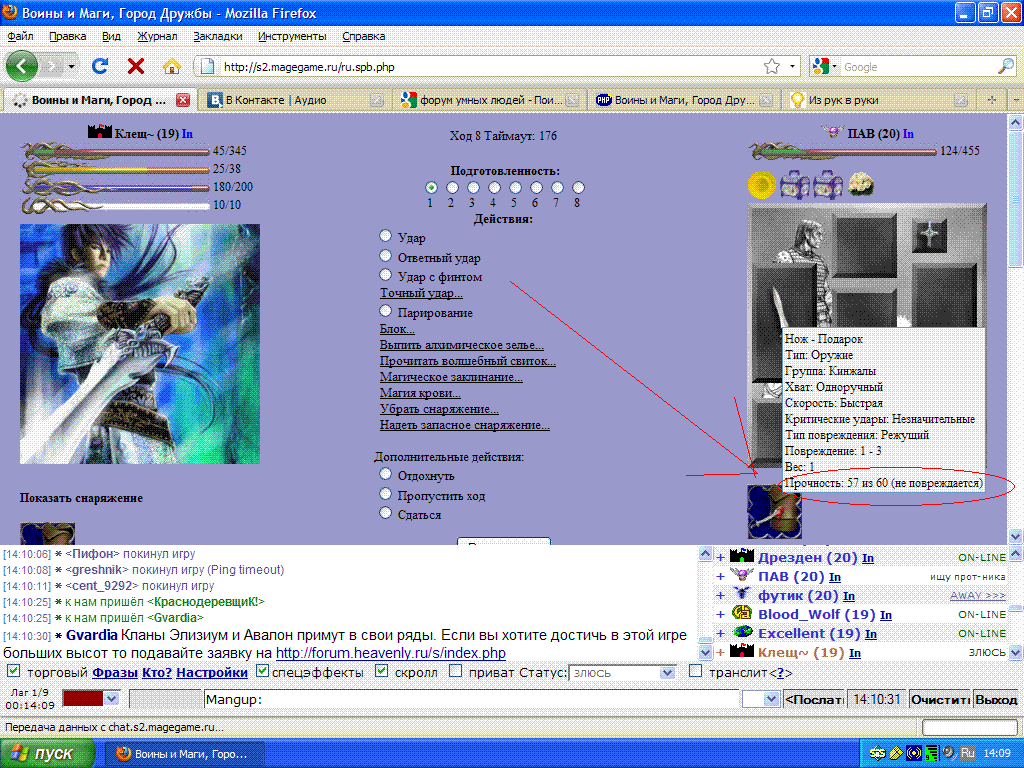Expand the ПАВ (20) user entry in list
This screenshot has width=1024, height=768.
720,577
